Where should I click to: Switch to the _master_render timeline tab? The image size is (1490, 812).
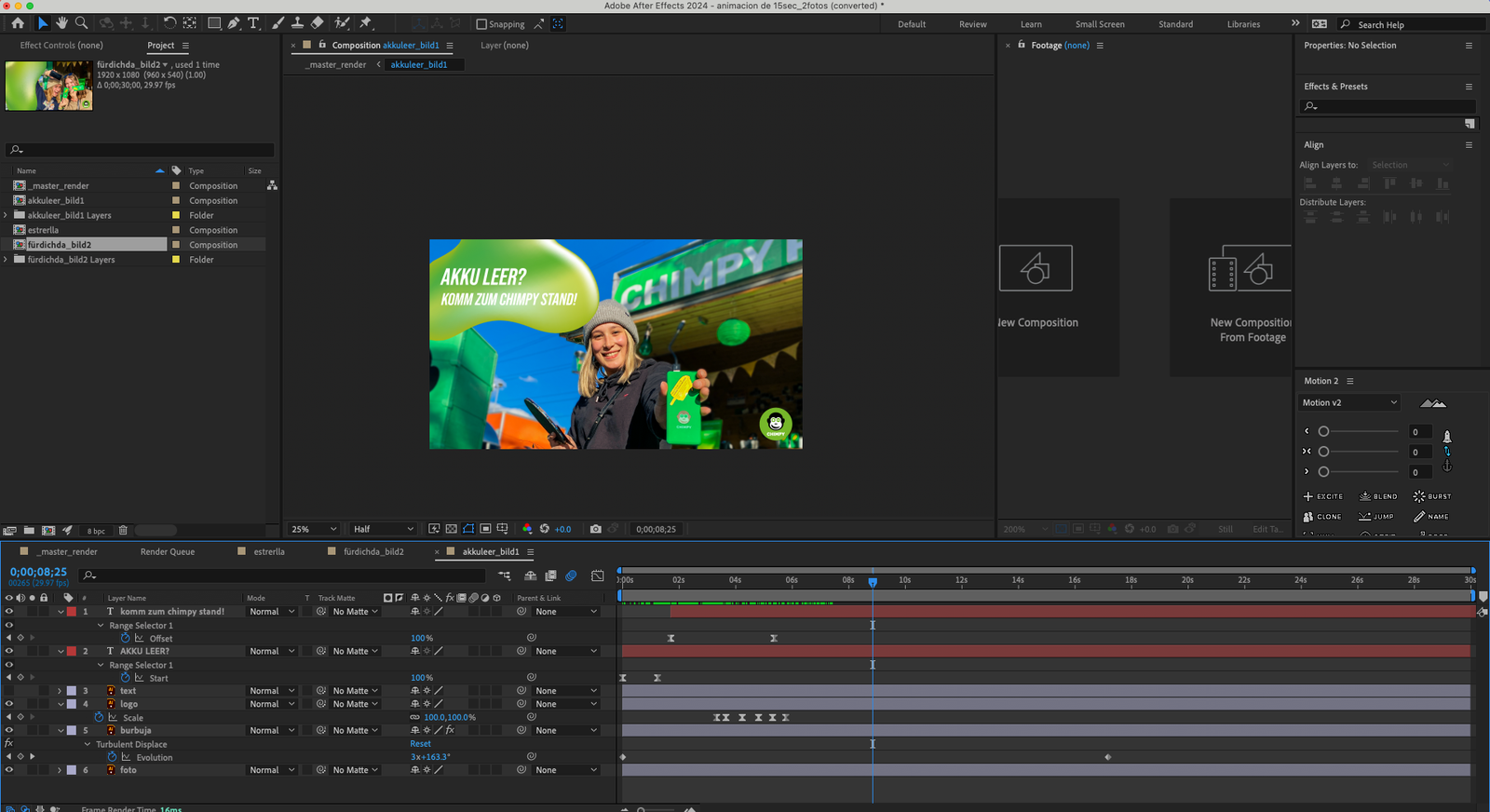click(x=68, y=551)
